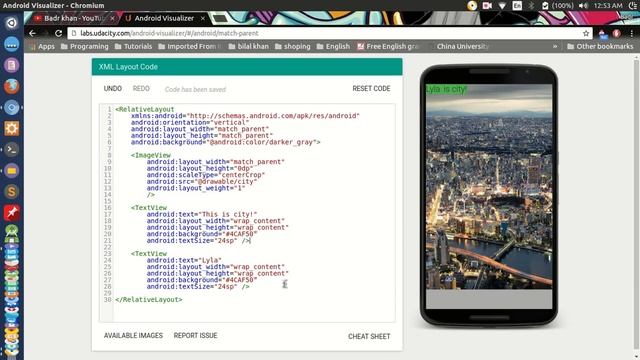Viewport: 640px width, 360px height.
Task: Click the closing </RelativeLayout> line
Action: pyautogui.click(x=149, y=300)
